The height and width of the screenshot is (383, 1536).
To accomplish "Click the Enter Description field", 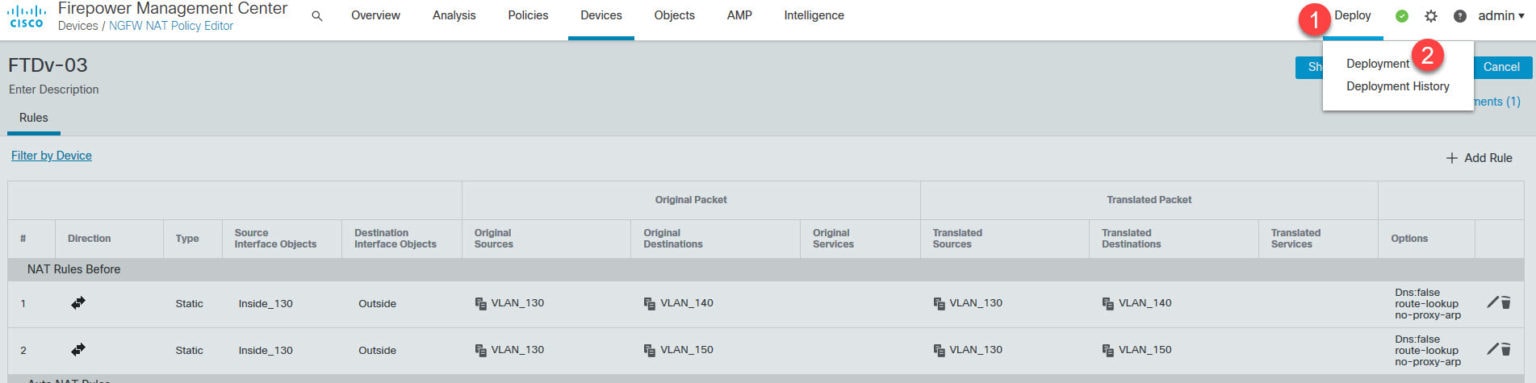I will pos(54,90).
